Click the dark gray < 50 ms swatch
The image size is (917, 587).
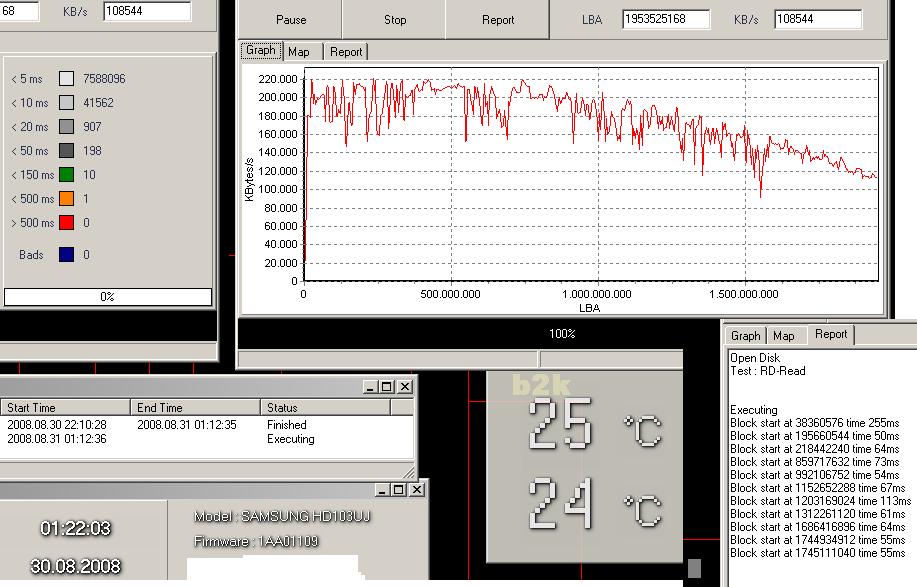click(67, 150)
